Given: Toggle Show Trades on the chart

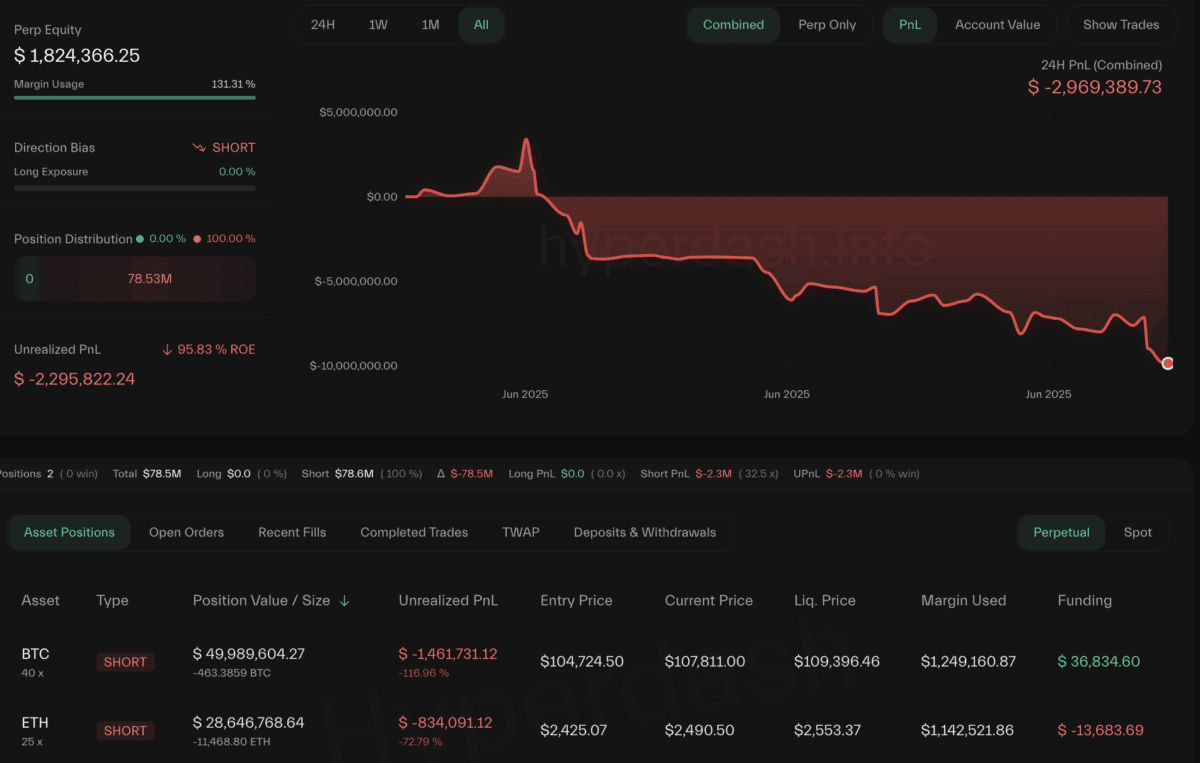Looking at the screenshot, I should [1121, 25].
